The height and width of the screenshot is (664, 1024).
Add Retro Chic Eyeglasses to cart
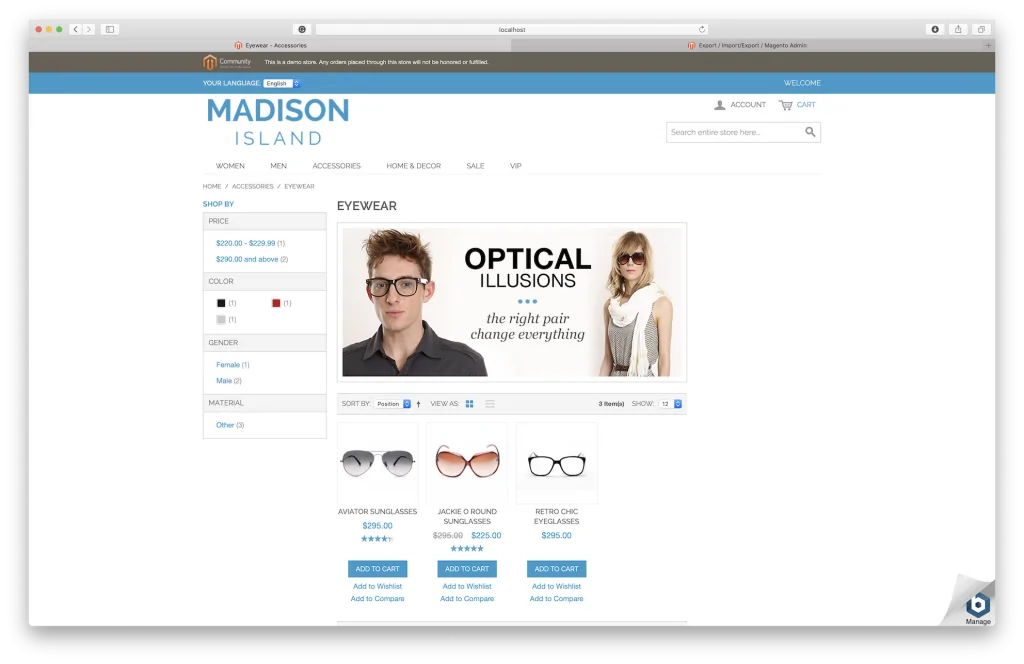[556, 569]
